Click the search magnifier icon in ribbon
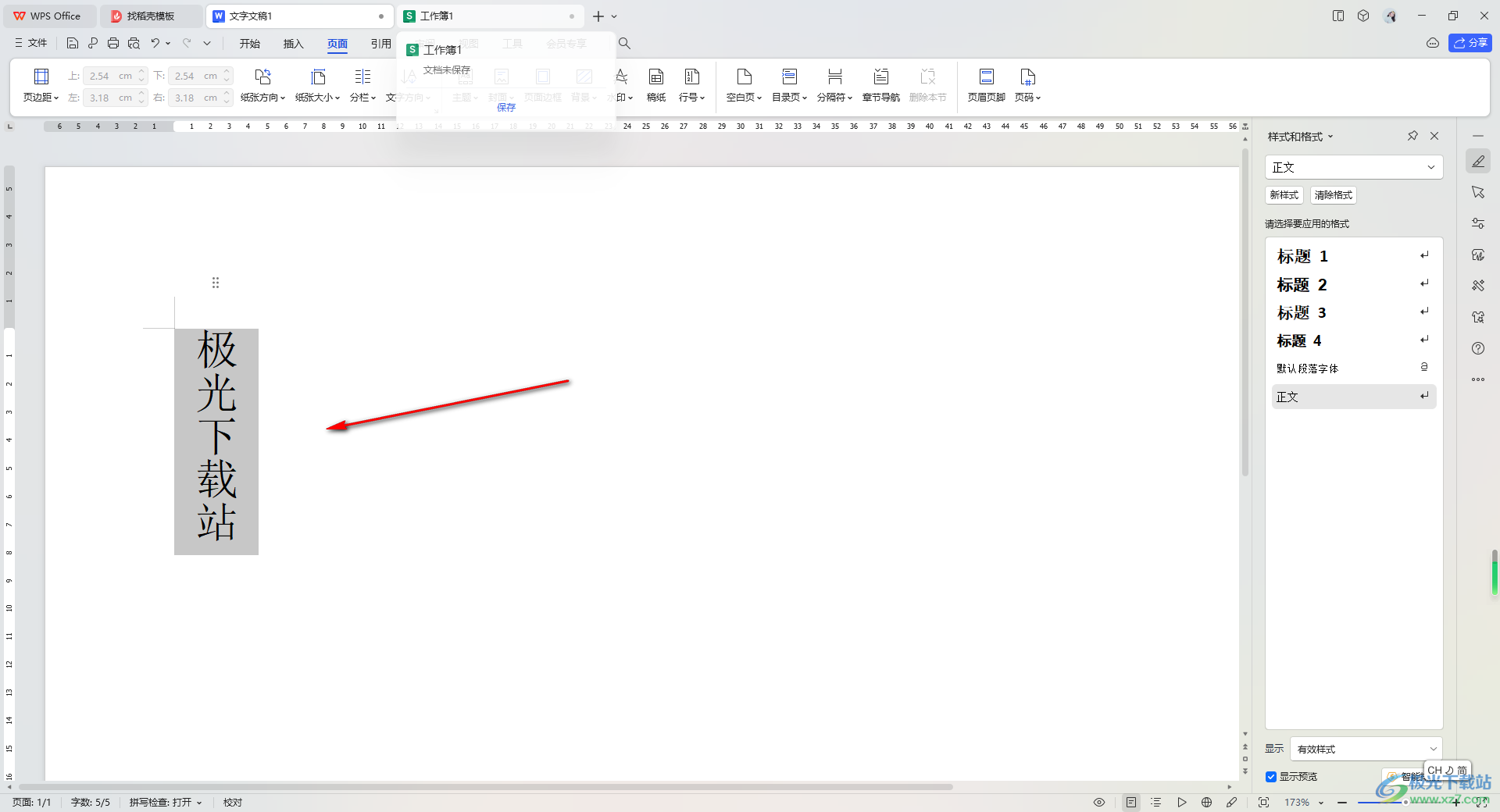The width and height of the screenshot is (1500, 812). [624, 43]
